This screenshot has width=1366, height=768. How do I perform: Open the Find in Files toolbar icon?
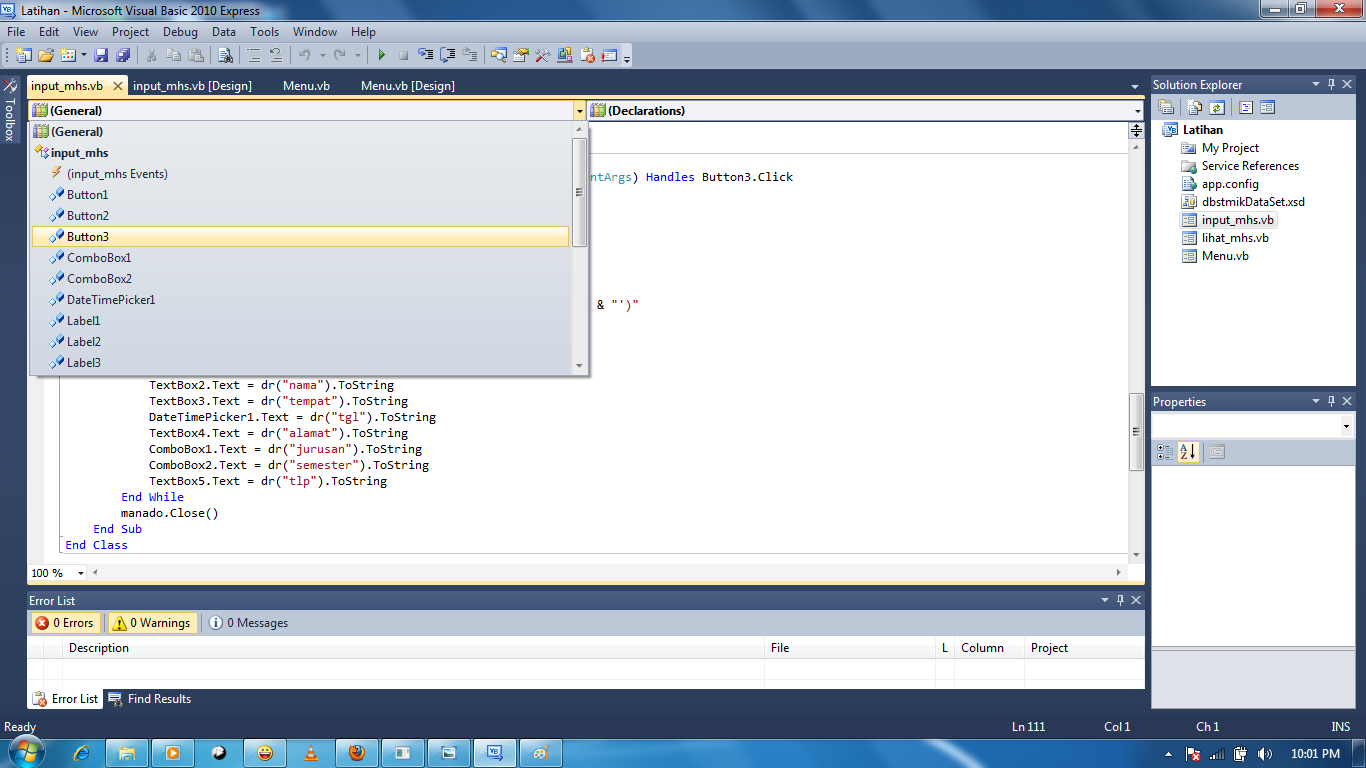tap(225, 55)
